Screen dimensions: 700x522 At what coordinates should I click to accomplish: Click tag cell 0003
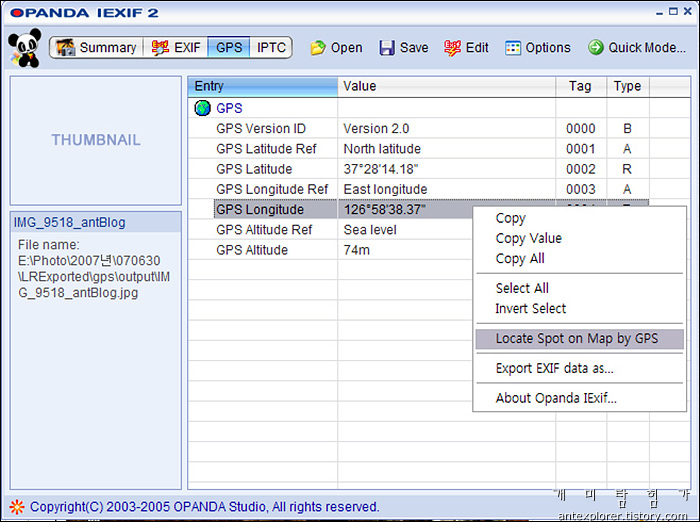(x=581, y=189)
